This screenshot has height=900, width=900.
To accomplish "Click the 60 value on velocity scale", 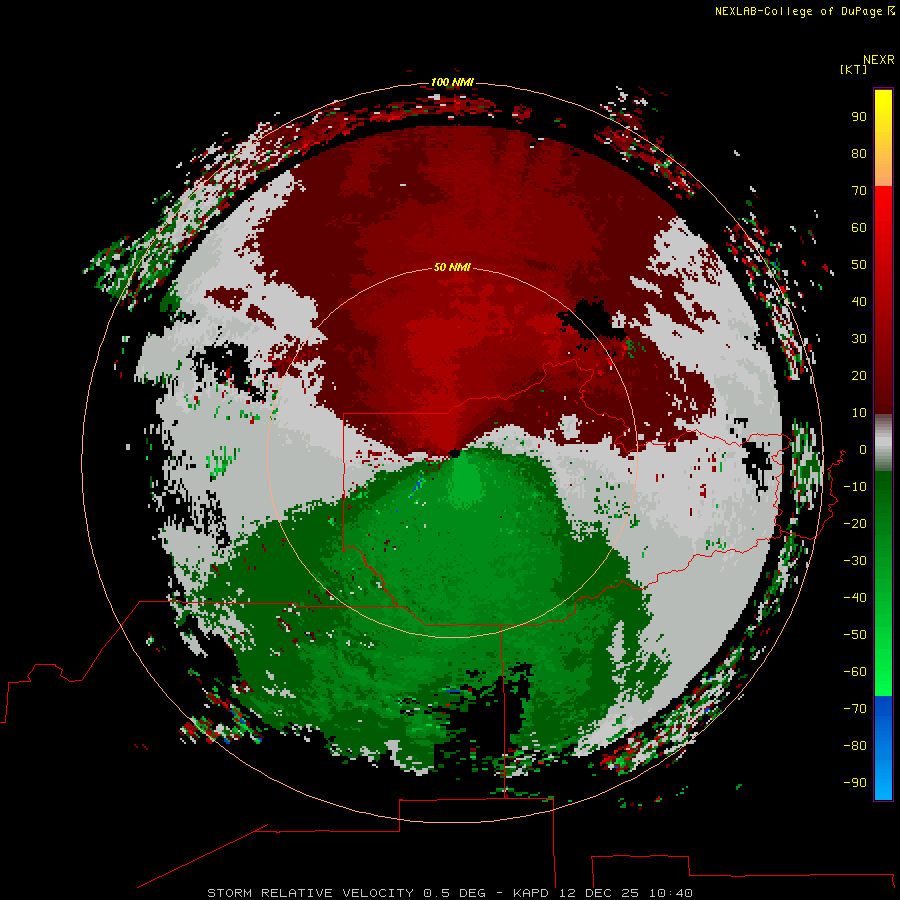I will point(859,227).
